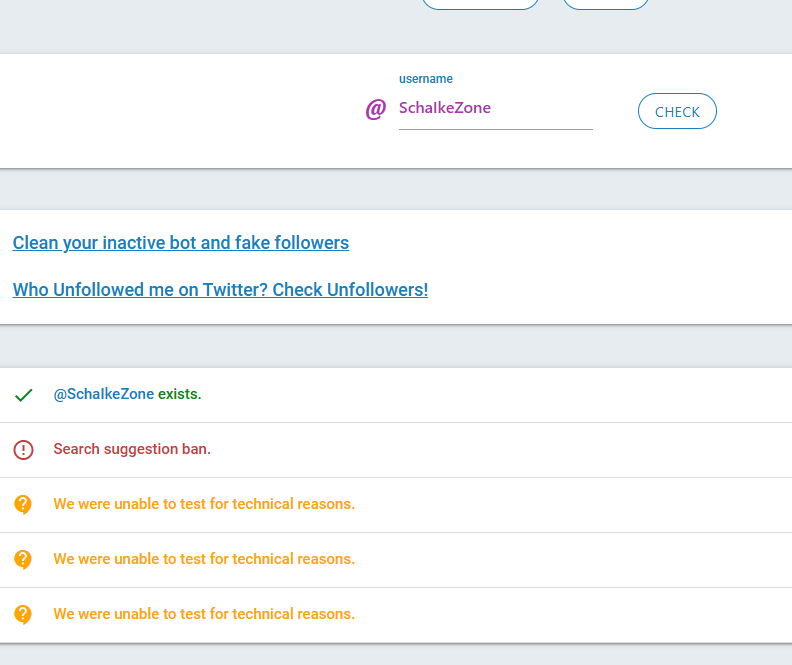Click the red warning icon for search suggestion ban
Image resolution: width=792 pixels, height=665 pixels.
[x=23, y=449]
